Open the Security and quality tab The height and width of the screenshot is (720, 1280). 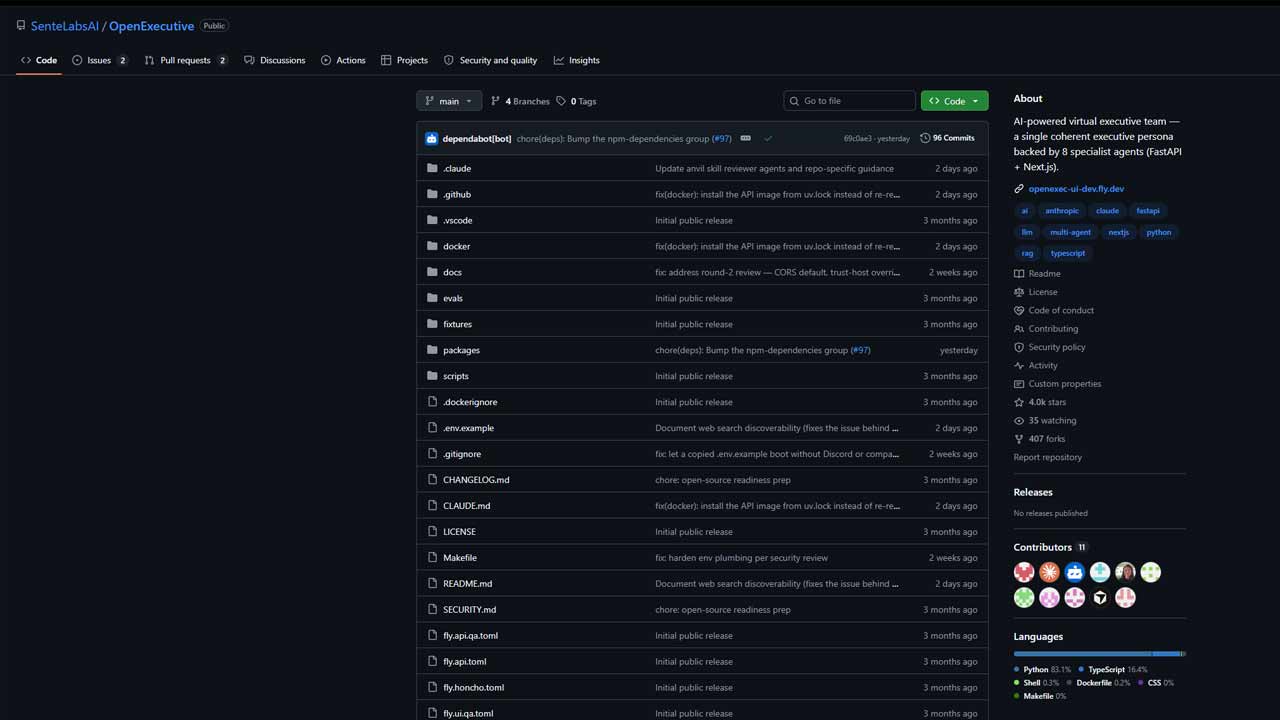(491, 60)
